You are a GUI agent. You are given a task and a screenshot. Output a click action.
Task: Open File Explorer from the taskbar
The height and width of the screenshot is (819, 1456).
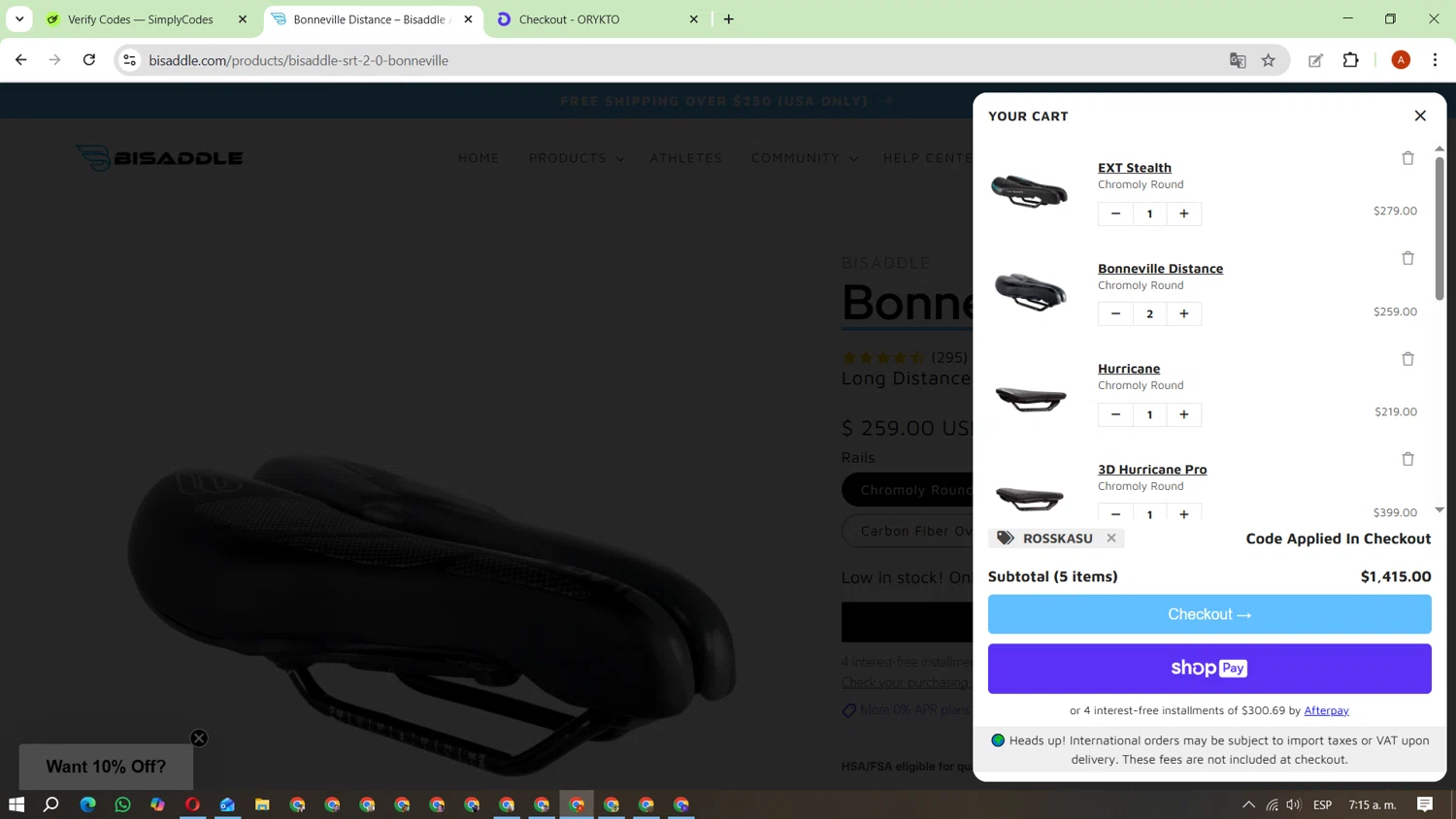pos(262,804)
